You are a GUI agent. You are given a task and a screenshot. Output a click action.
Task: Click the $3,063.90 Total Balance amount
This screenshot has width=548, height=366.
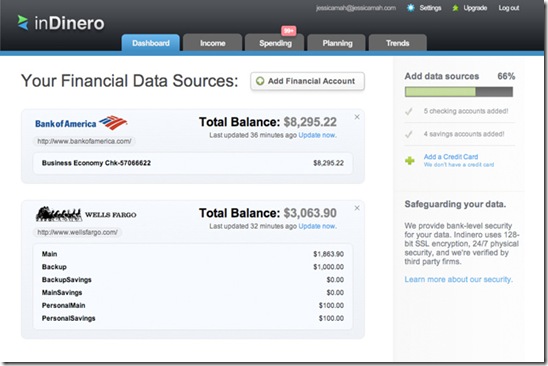[x=310, y=213]
